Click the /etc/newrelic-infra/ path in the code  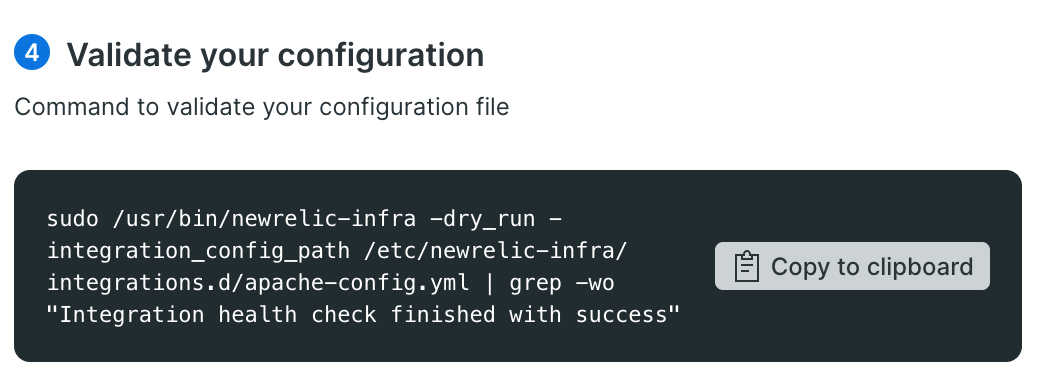(495, 250)
